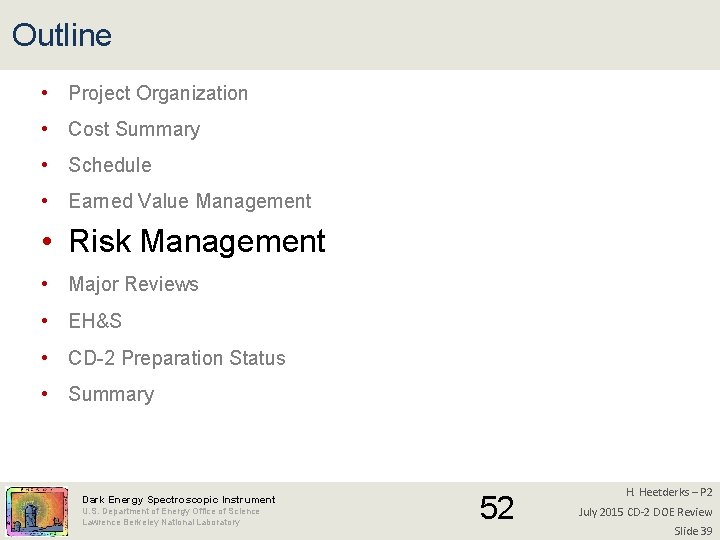The height and width of the screenshot is (540, 720).
Task: Select the CD-2 Preparation Status item
Action: pos(177,358)
